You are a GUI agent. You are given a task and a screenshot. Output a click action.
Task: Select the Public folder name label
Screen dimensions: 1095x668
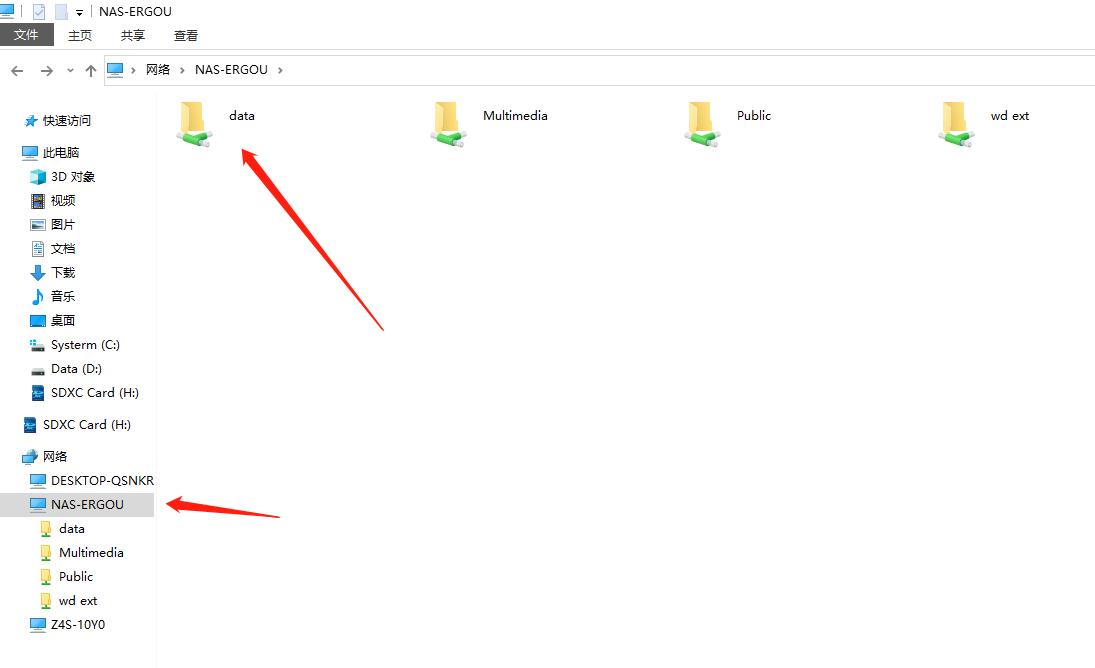coord(754,116)
